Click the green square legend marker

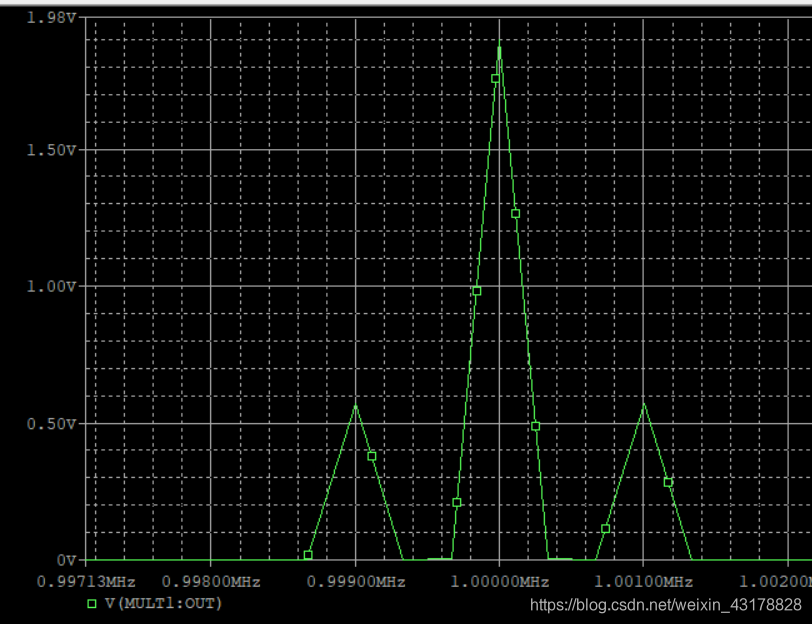point(92,603)
